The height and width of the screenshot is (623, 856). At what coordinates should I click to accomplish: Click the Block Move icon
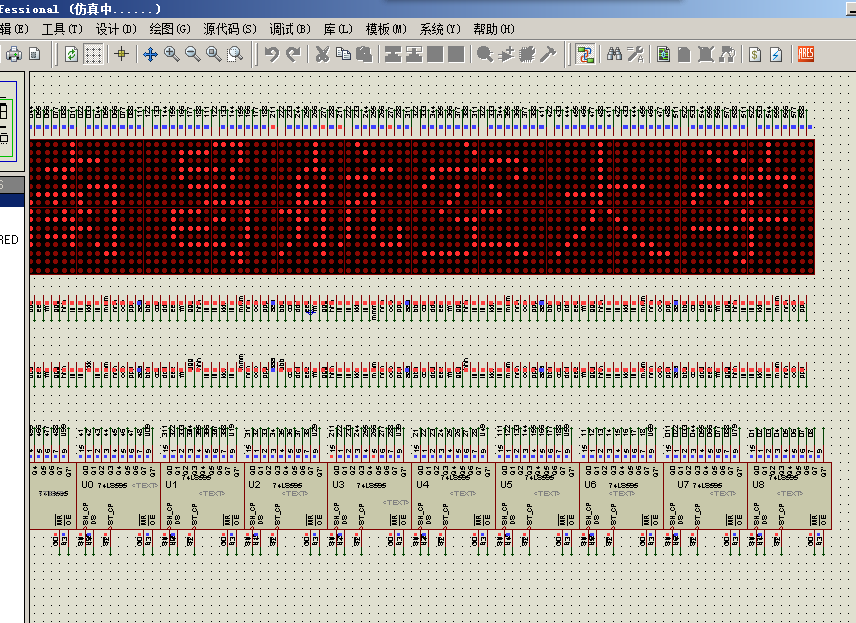414,54
